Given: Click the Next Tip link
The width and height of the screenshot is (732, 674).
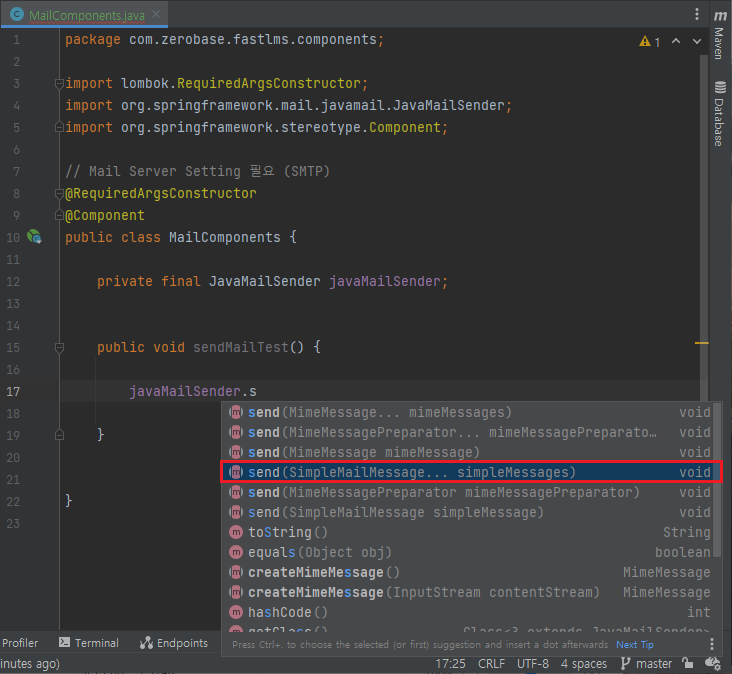Looking at the screenshot, I should (x=634, y=645).
